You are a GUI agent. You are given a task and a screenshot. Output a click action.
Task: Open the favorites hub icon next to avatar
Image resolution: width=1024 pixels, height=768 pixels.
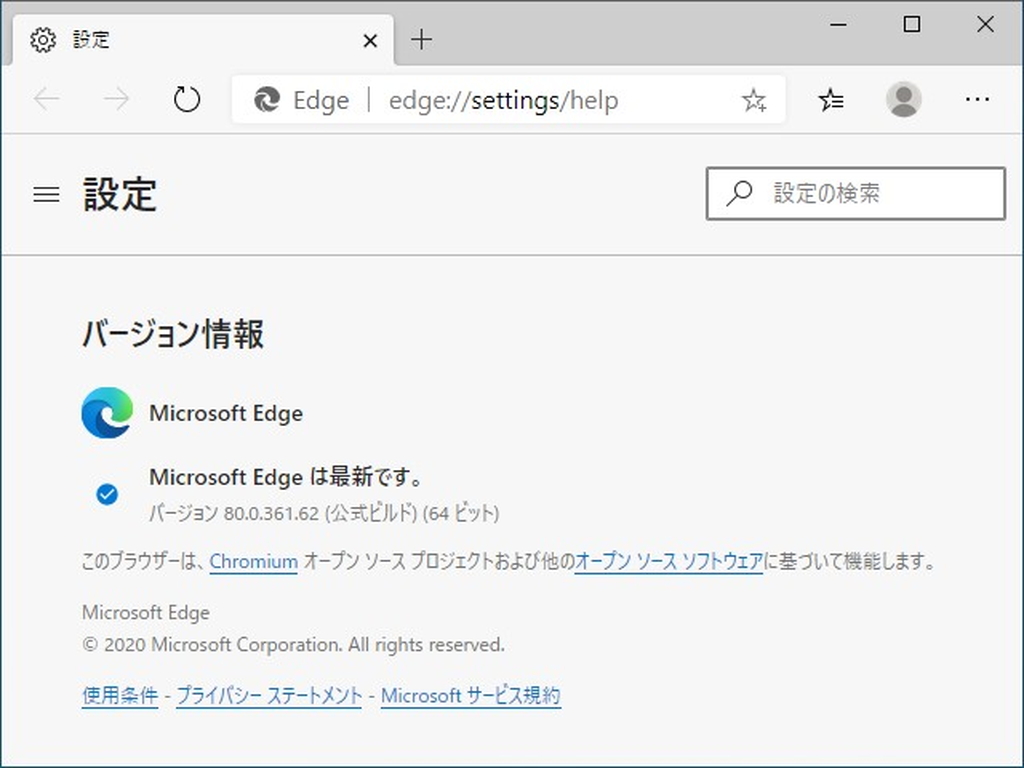pos(830,99)
